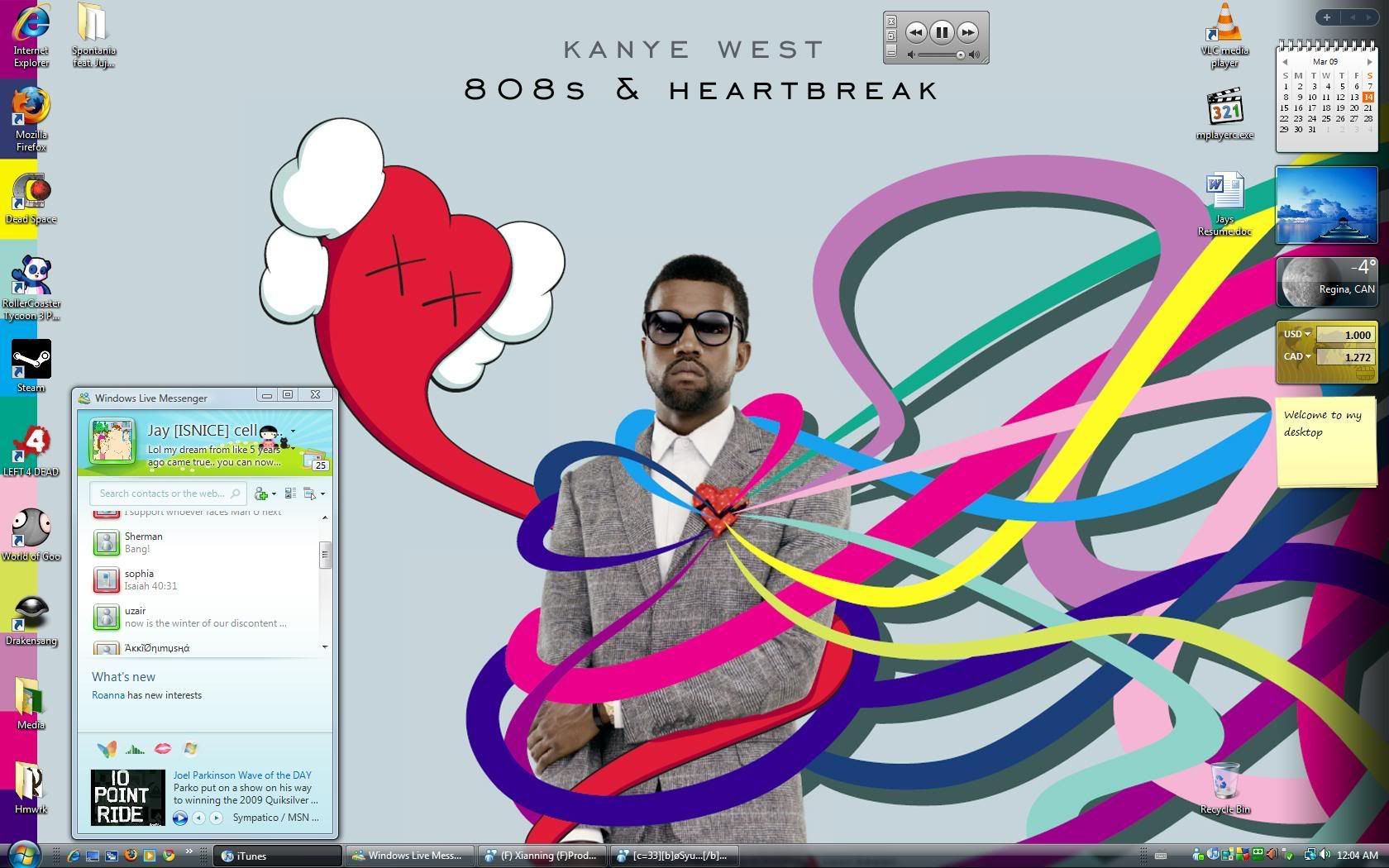Click Jay's display picture in Messenger

(x=112, y=441)
